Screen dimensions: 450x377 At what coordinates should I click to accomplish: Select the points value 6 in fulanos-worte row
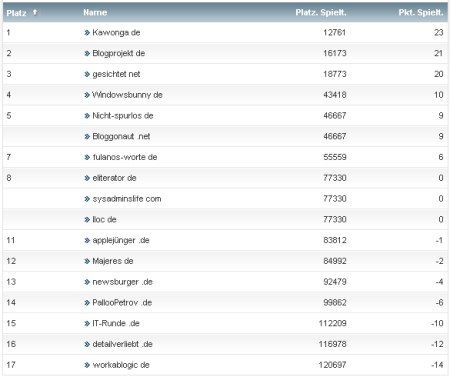pos(441,157)
